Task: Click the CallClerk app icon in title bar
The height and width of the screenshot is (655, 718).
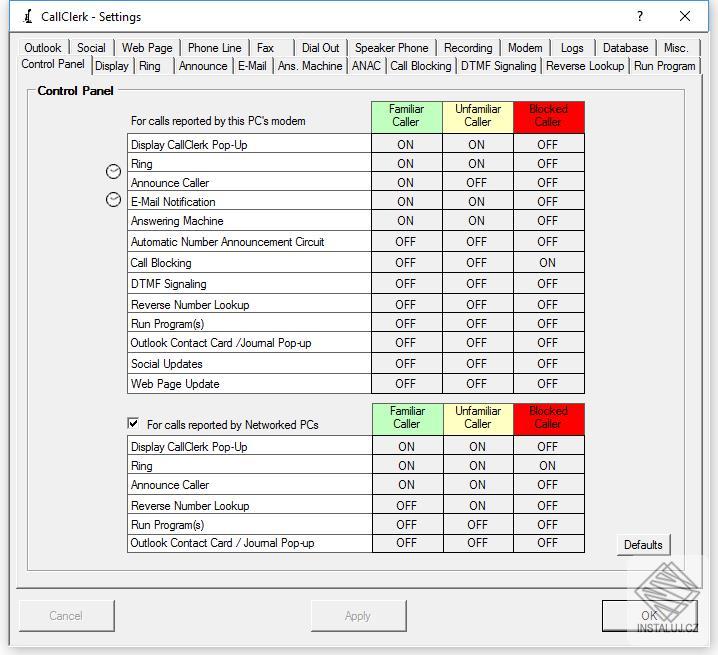Action: tap(28, 16)
